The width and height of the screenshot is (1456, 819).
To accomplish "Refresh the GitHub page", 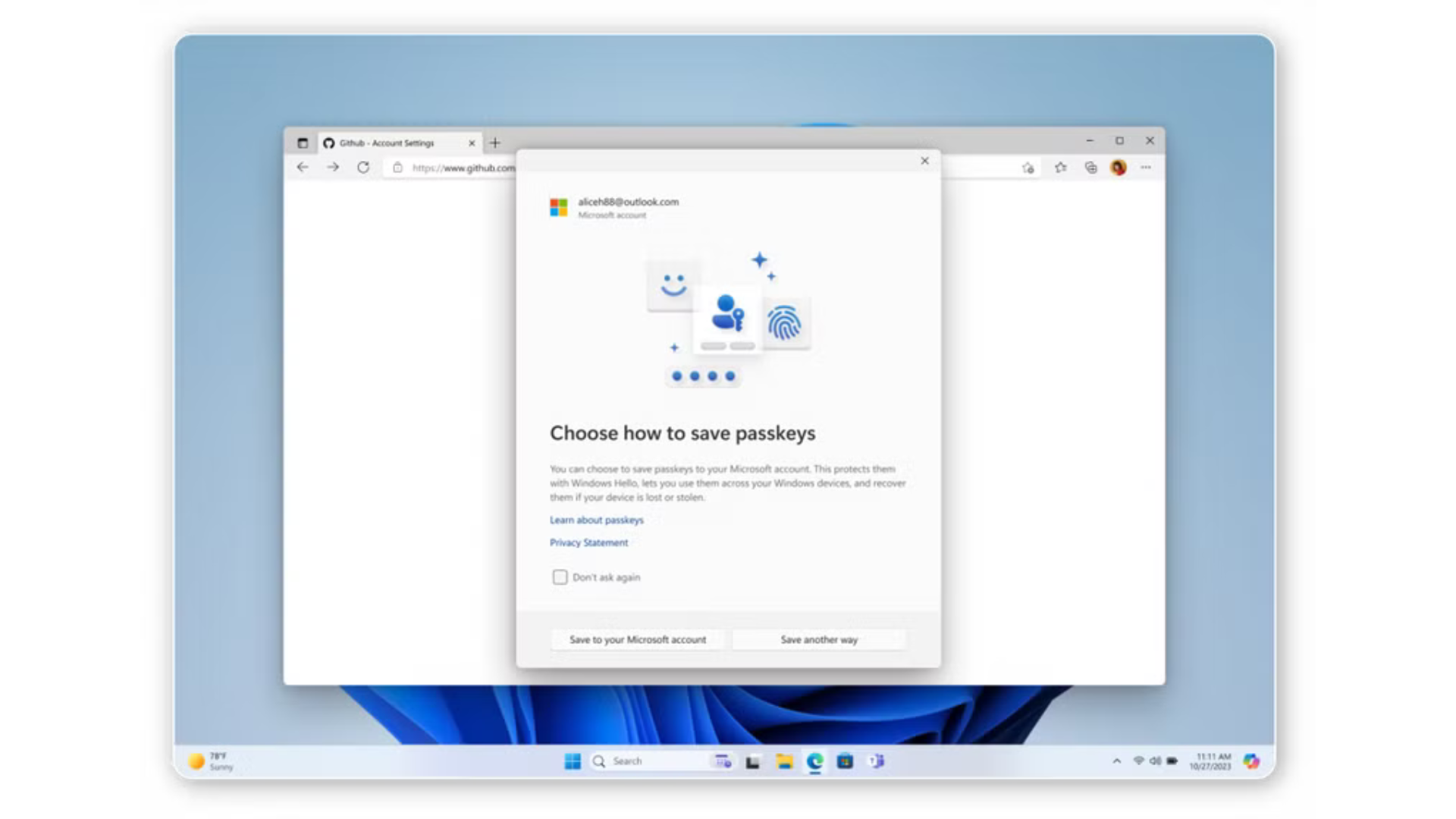I will click(362, 168).
